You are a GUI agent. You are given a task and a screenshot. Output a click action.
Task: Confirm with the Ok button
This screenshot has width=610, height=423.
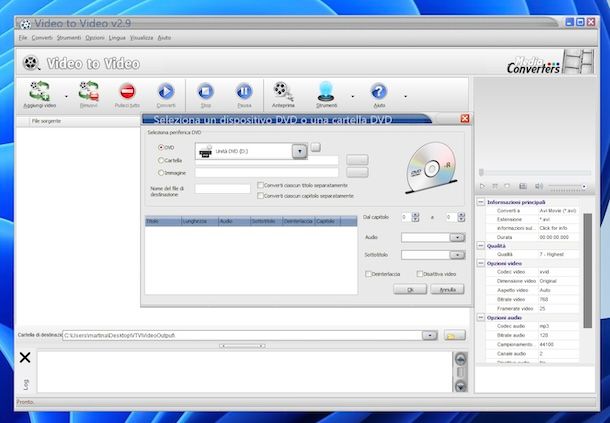click(x=410, y=290)
